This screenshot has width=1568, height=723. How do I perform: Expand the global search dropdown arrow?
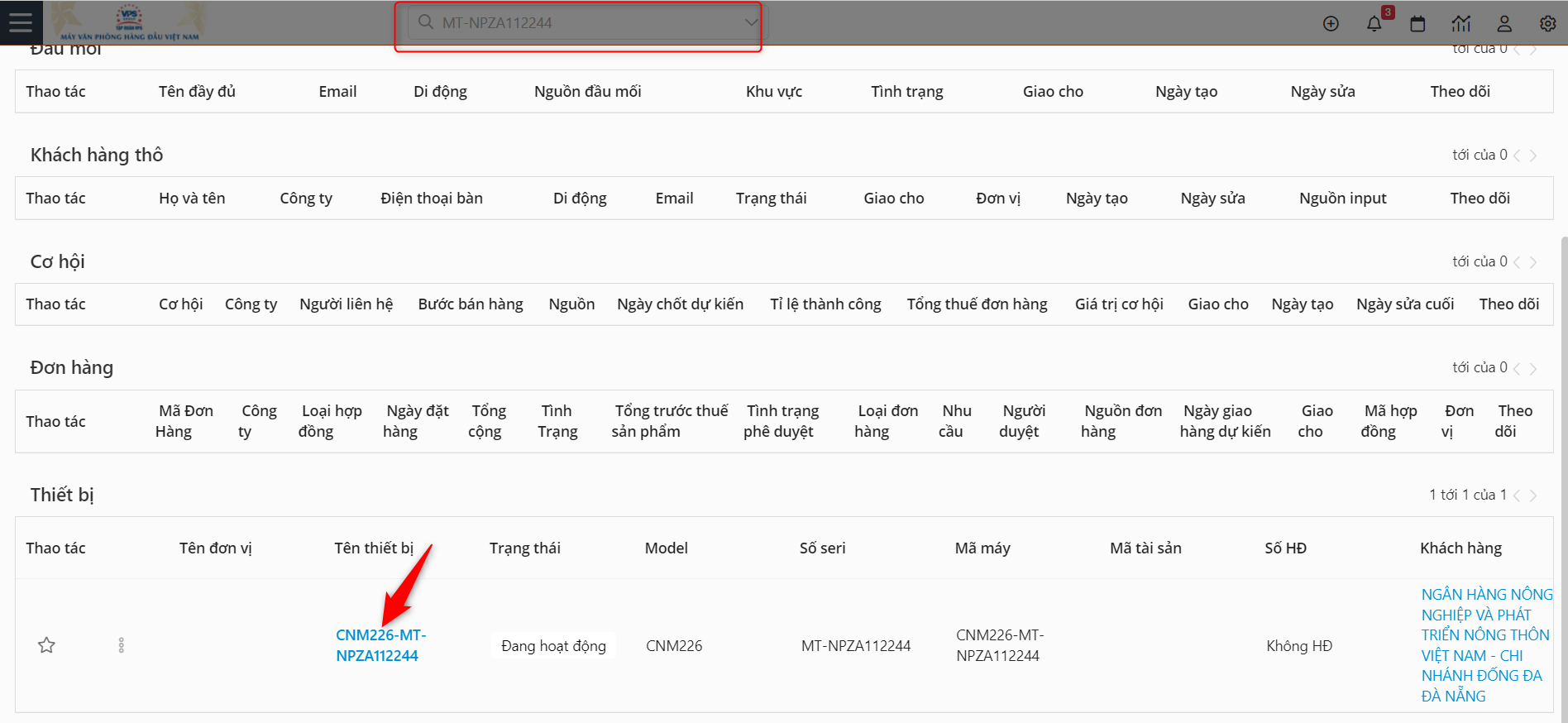[751, 22]
